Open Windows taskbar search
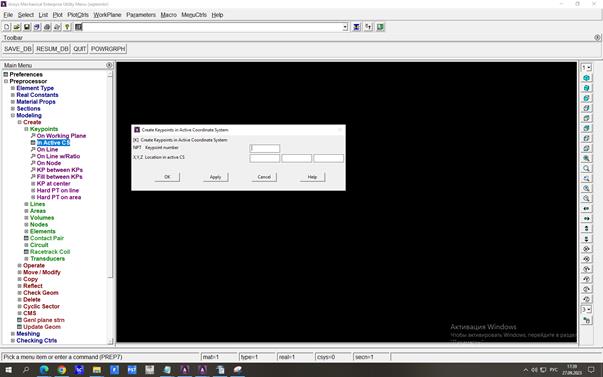Screen dimensions: 603x377 click(26, 370)
